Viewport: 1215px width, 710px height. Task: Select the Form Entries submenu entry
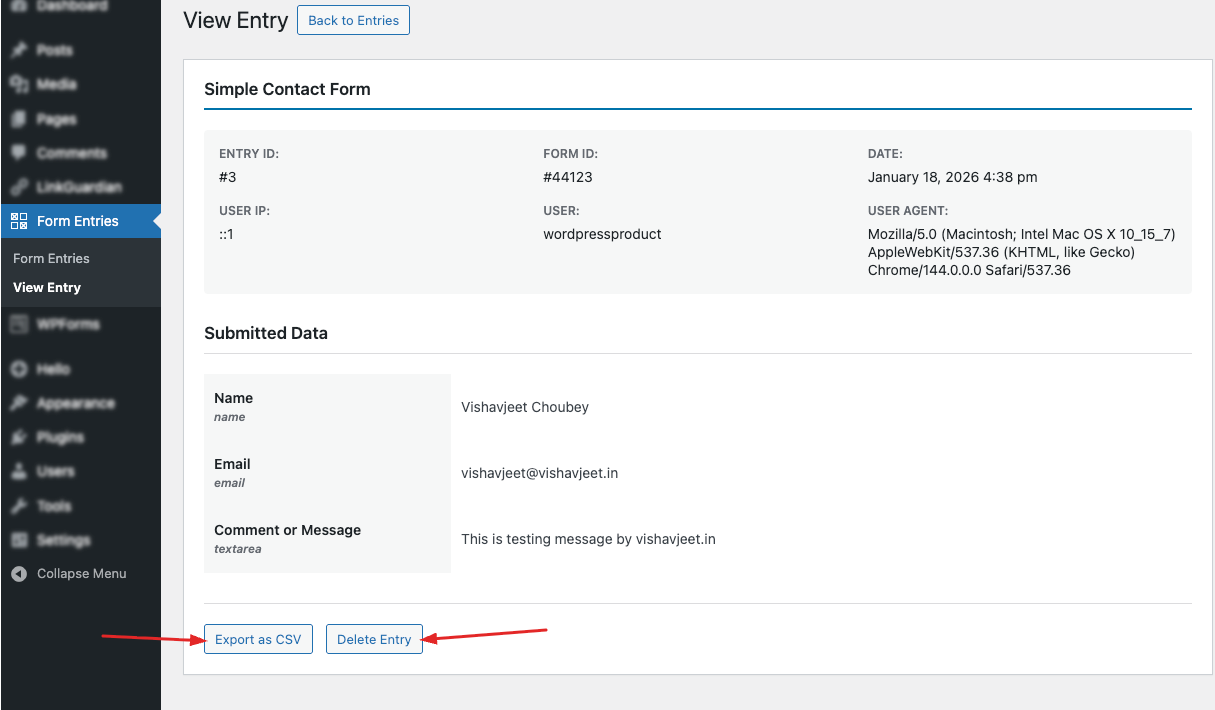pos(51,258)
